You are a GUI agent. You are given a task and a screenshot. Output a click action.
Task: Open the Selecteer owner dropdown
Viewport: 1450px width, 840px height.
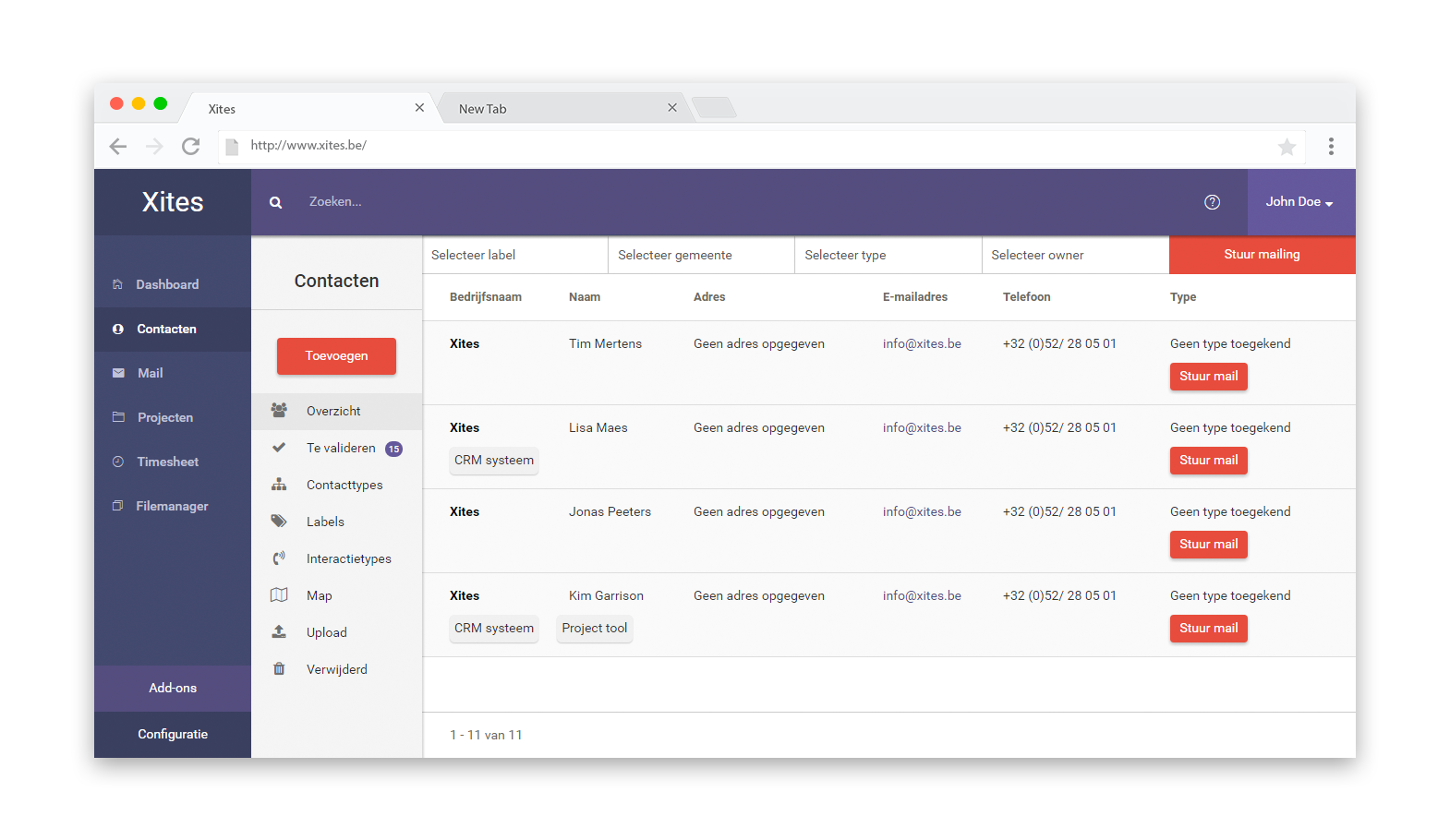tap(1076, 255)
